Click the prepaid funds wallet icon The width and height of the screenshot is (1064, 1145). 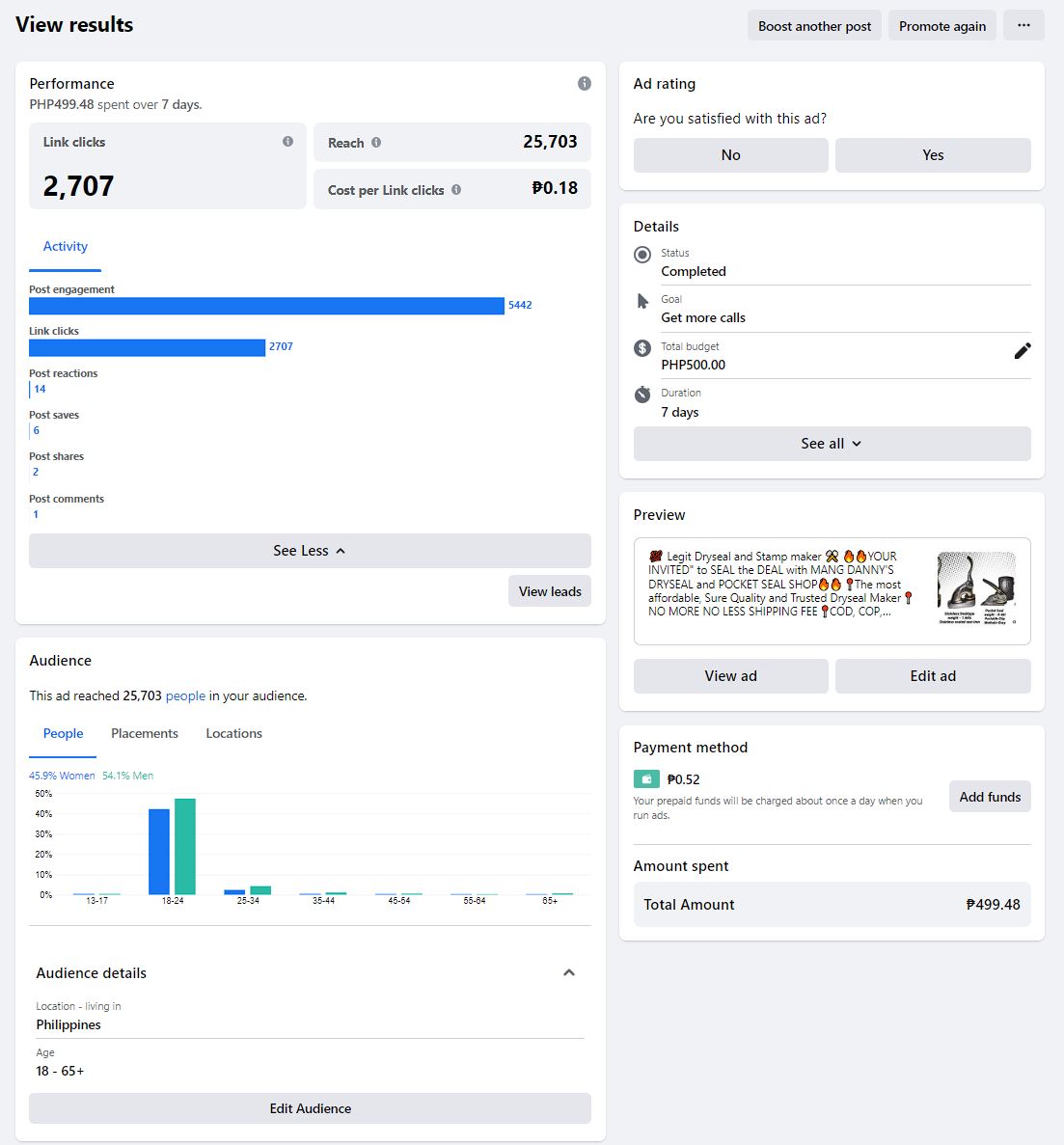(x=646, y=779)
